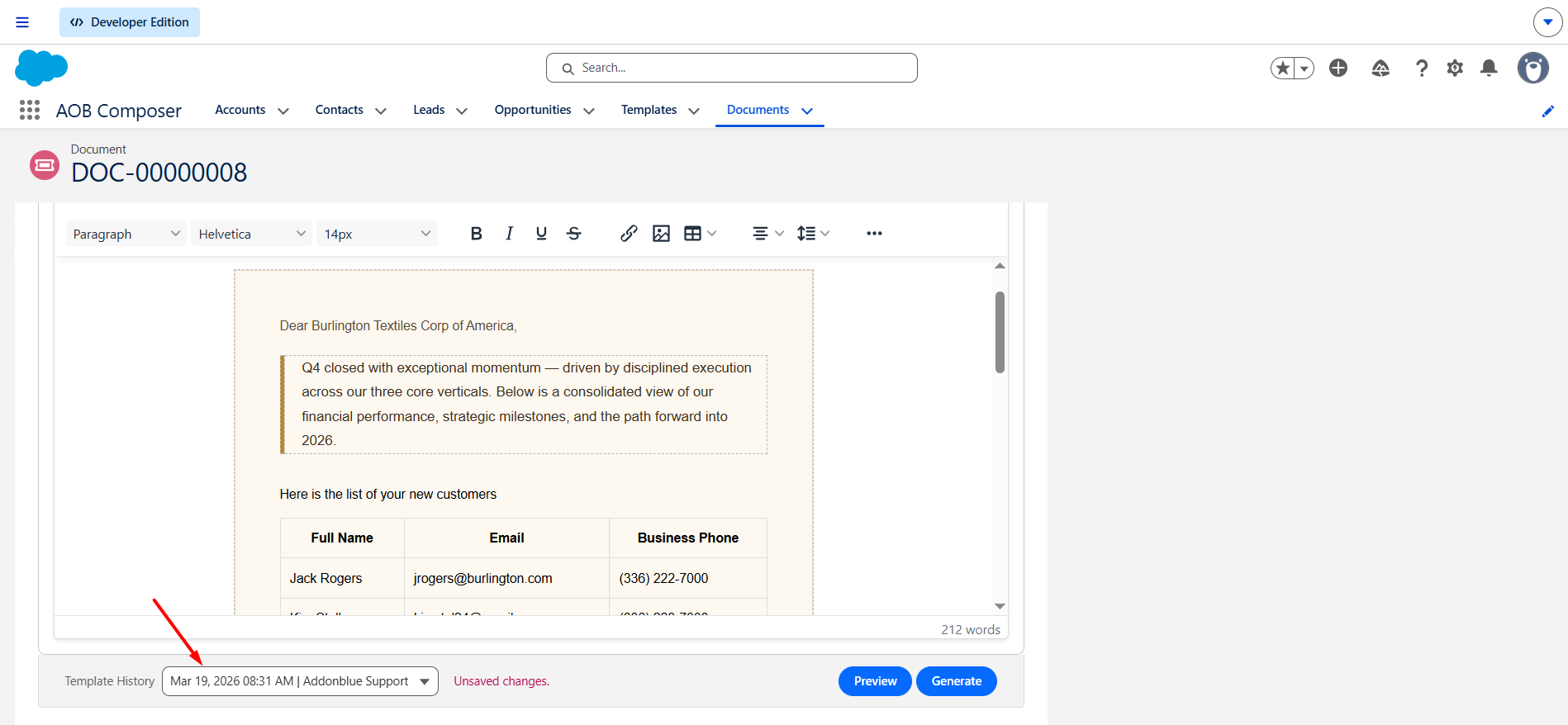This screenshot has height=725, width=1568.
Task: Click the Salesforce cloud logo
Action: pyautogui.click(x=41, y=68)
